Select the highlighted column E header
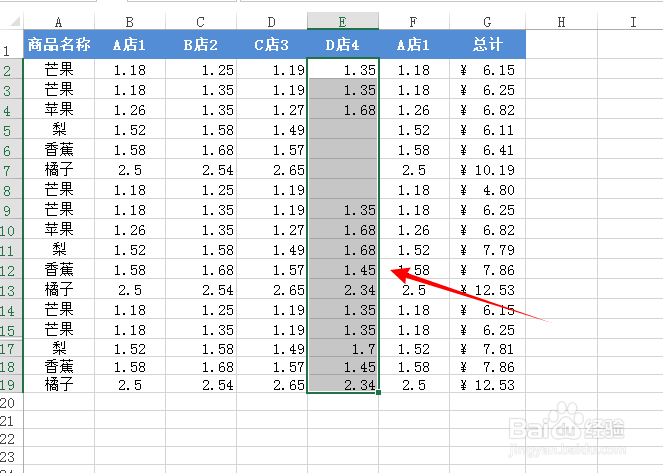663x473 pixels. point(343,22)
